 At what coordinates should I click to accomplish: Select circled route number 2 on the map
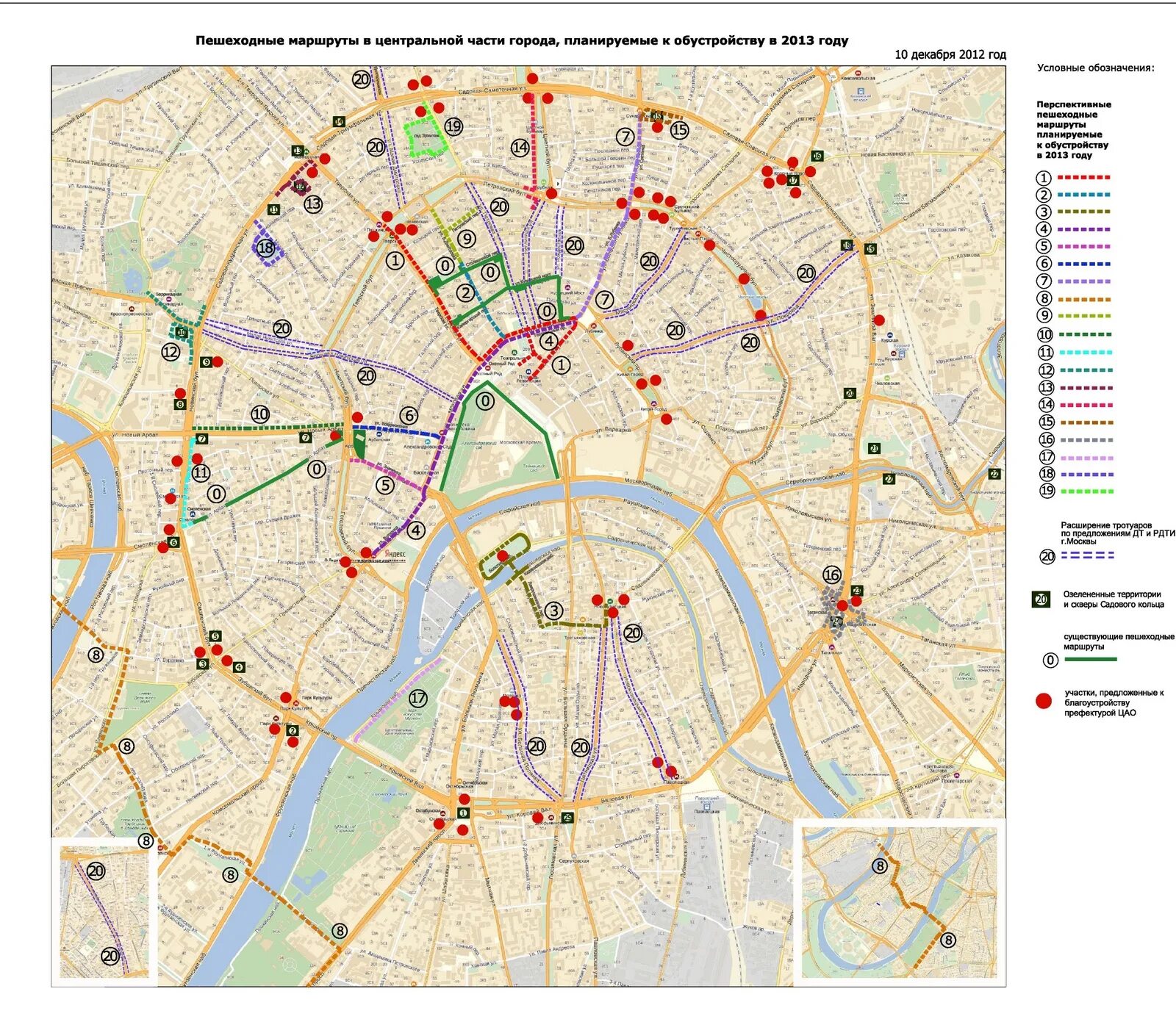tap(466, 292)
